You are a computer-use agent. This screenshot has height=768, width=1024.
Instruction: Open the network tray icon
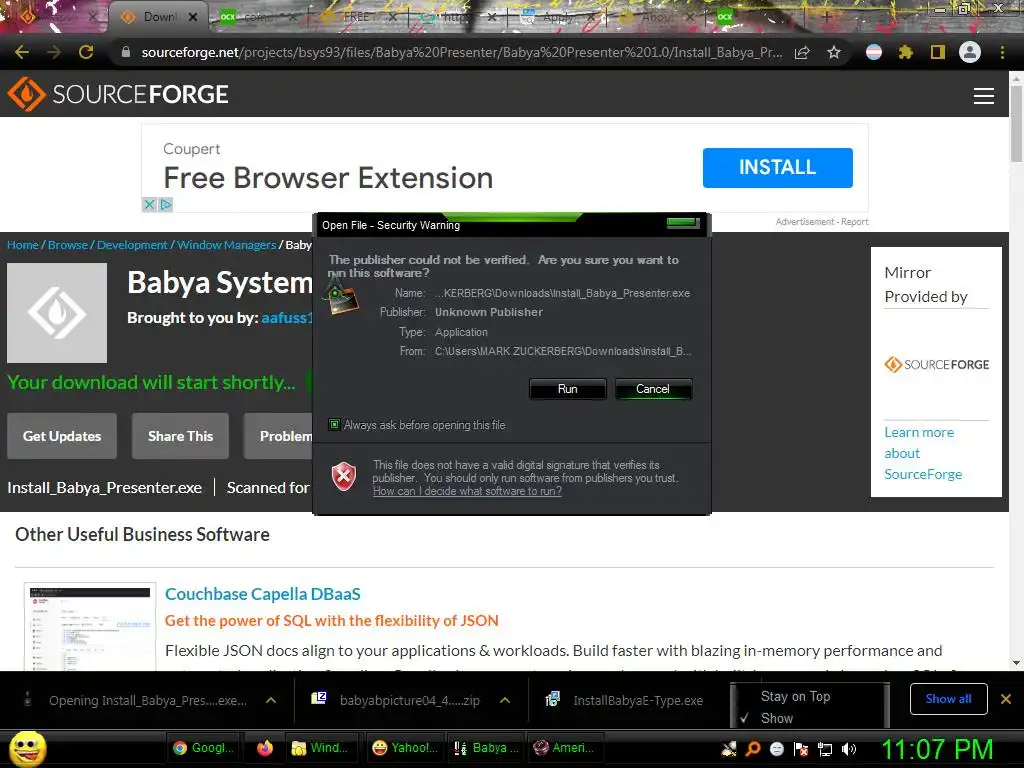(x=825, y=748)
